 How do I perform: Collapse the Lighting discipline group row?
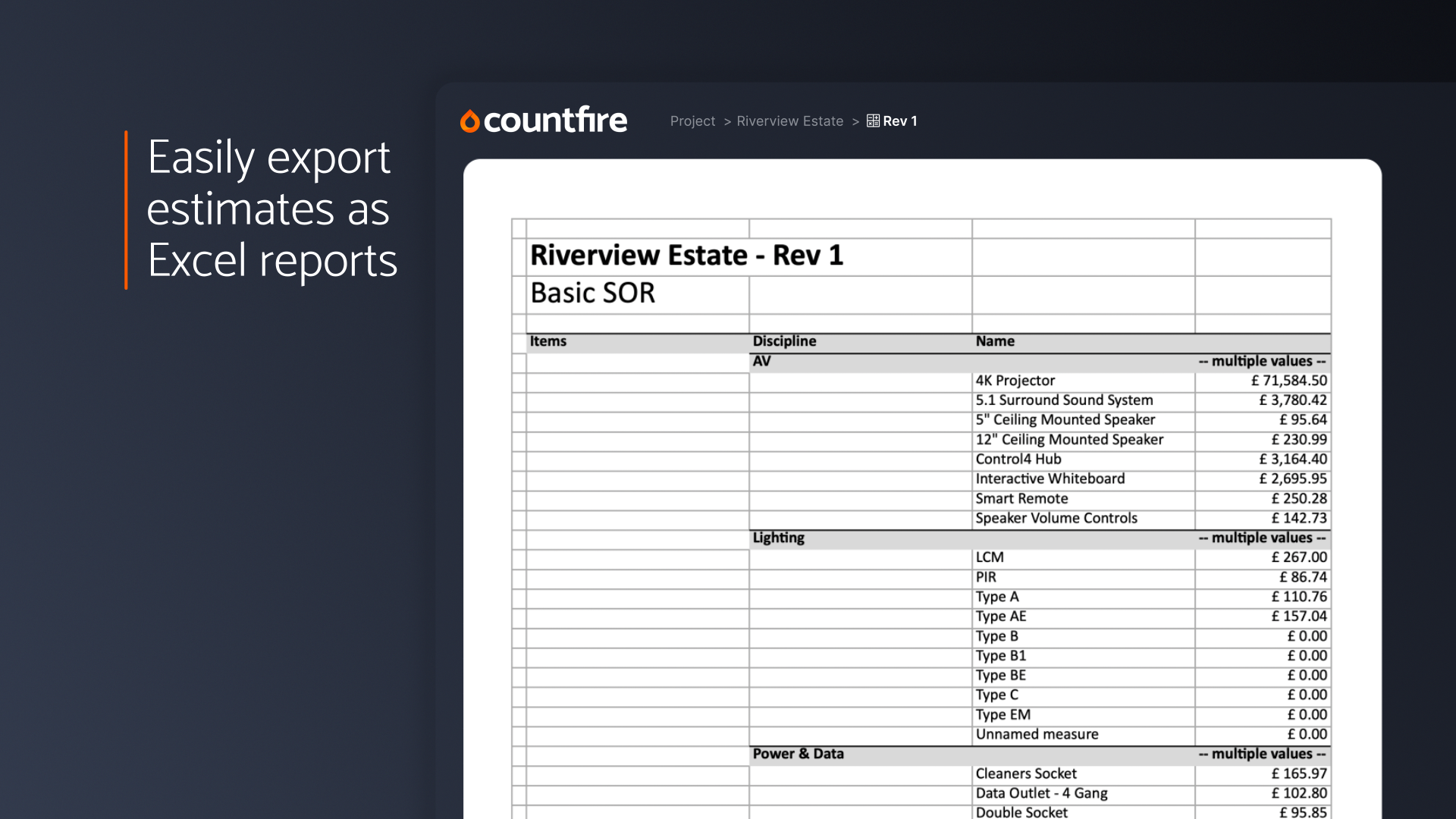pos(779,538)
